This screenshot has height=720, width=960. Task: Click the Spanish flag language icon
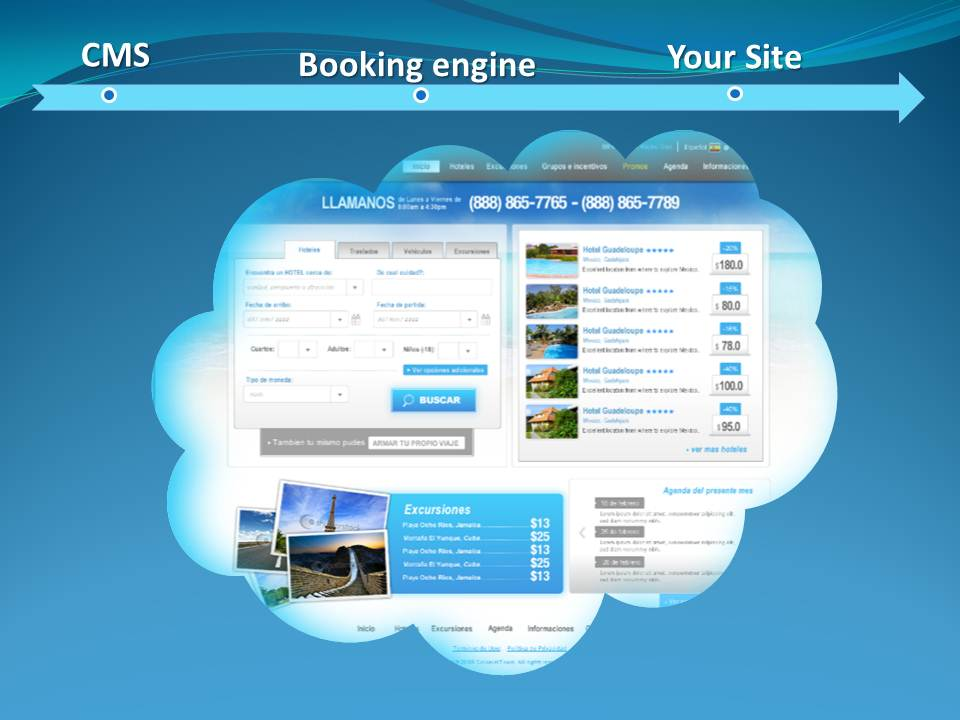pos(714,146)
